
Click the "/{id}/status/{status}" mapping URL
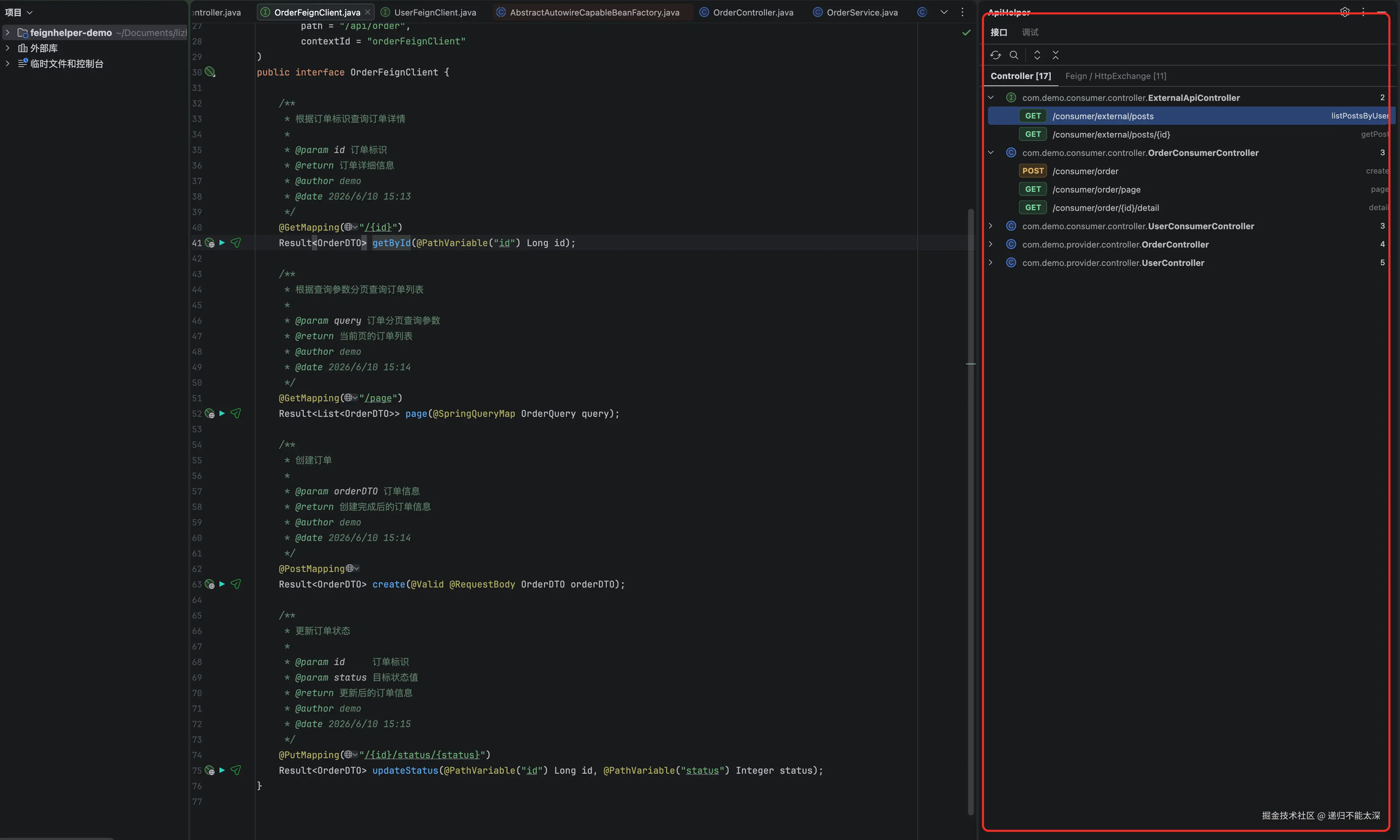pos(422,755)
